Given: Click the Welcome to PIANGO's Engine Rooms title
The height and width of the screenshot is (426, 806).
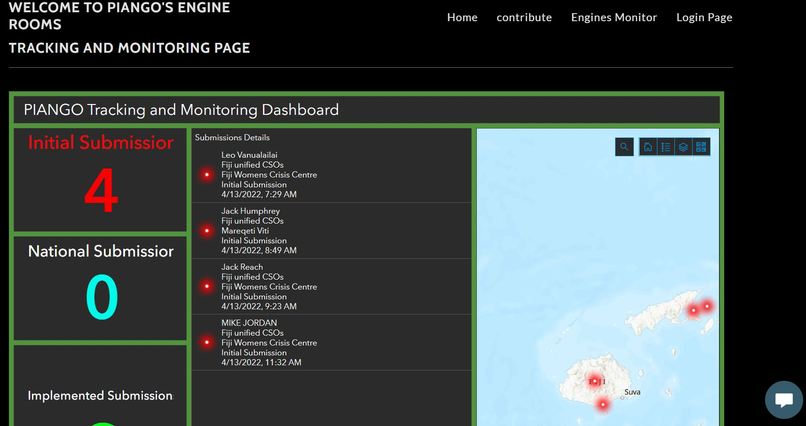Looking at the screenshot, I should (119, 16).
